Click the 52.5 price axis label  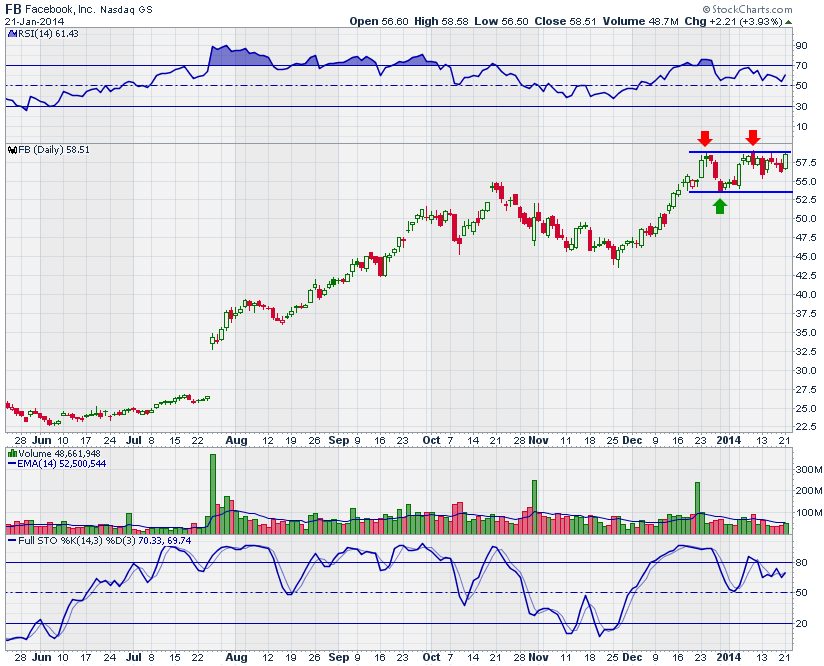pyautogui.click(x=806, y=199)
